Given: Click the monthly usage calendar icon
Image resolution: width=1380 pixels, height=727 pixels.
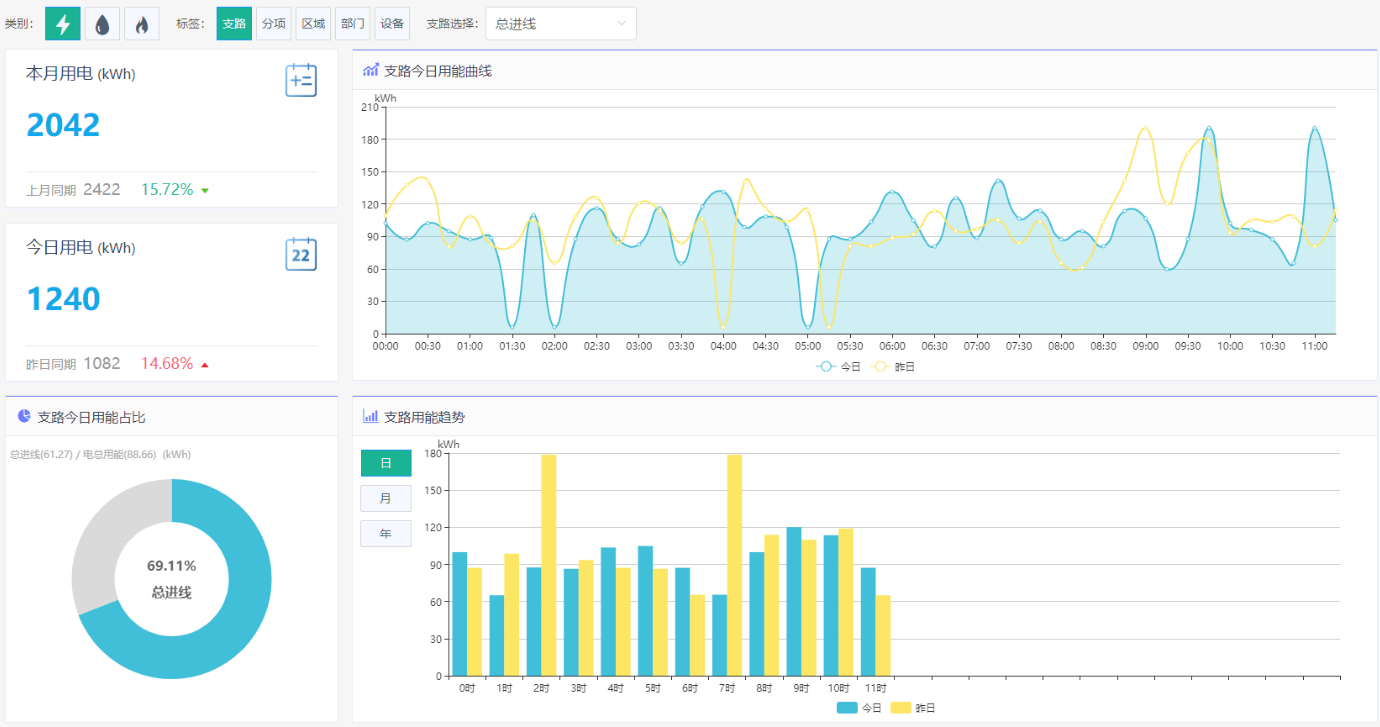Looking at the screenshot, I should (301, 80).
